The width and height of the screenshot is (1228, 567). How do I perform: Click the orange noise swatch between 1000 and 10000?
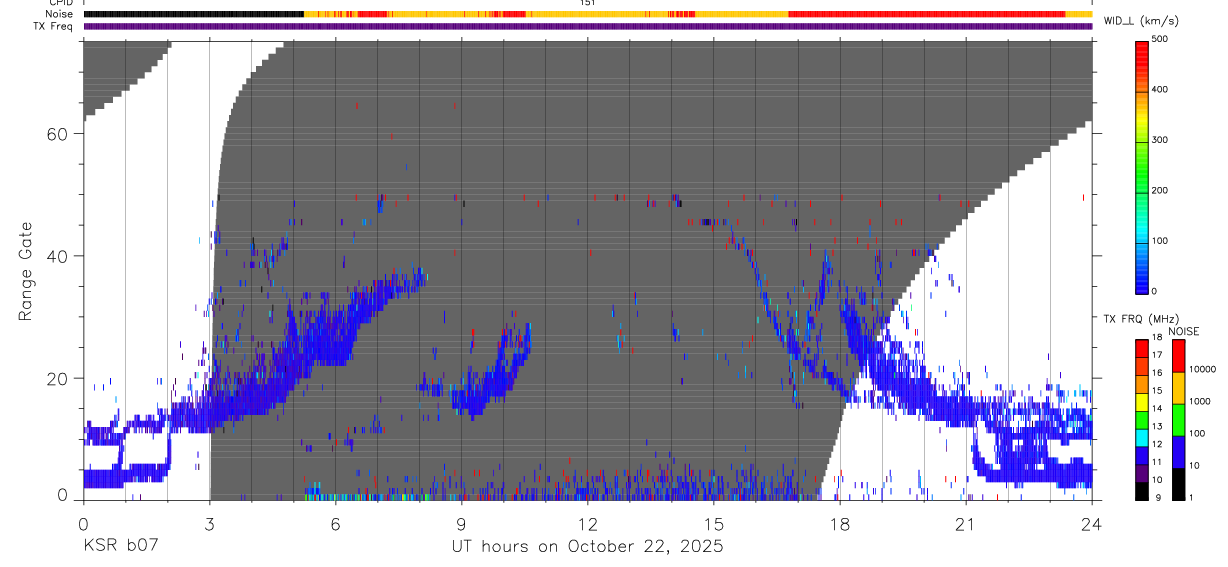pyautogui.click(x=1178, y=387)
